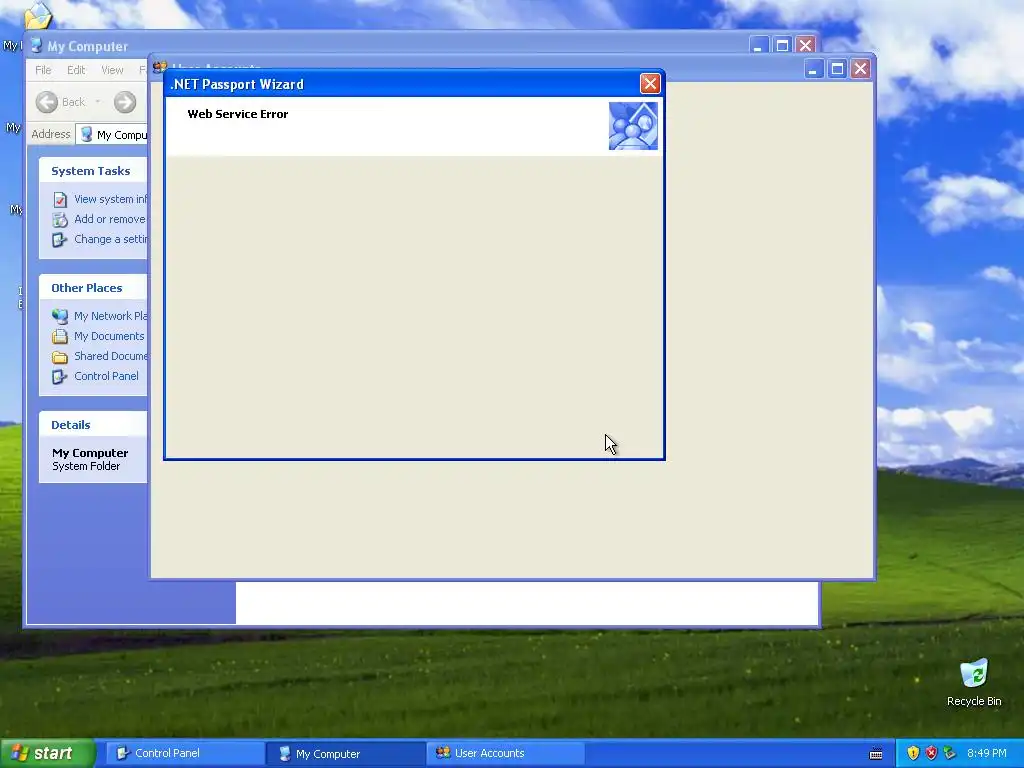Open View menu in My Computer window
Screen dimensions: 1024x768
click(112, 70)
